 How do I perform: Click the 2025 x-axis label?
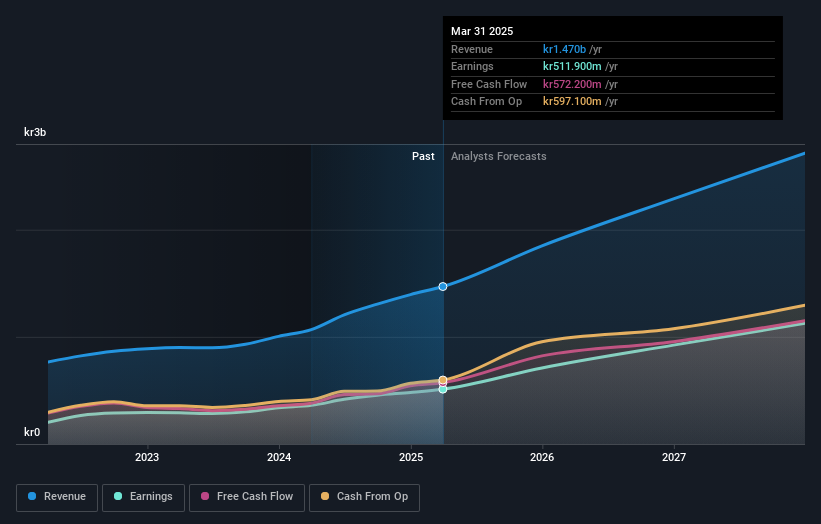pos(411,457)
